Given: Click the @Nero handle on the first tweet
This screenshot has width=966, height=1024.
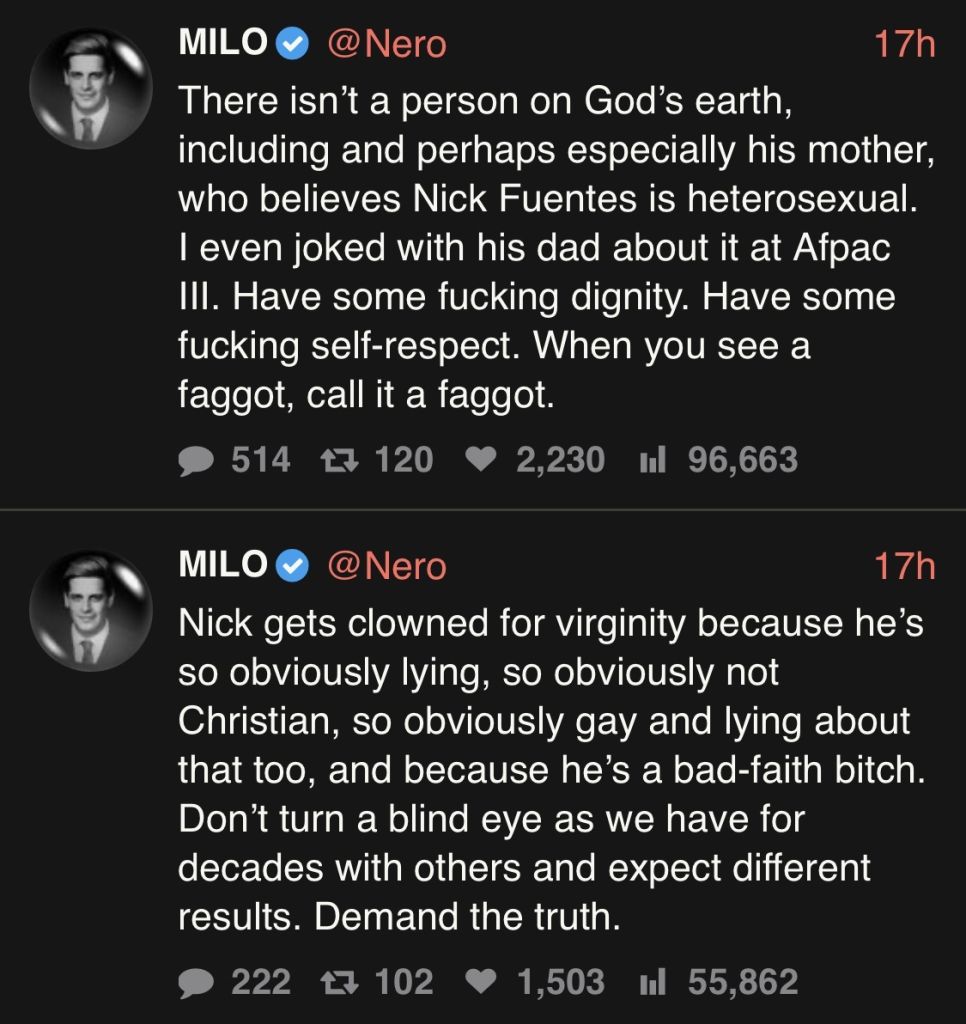Looking at the screenshot, I should [x=386, y=45].
